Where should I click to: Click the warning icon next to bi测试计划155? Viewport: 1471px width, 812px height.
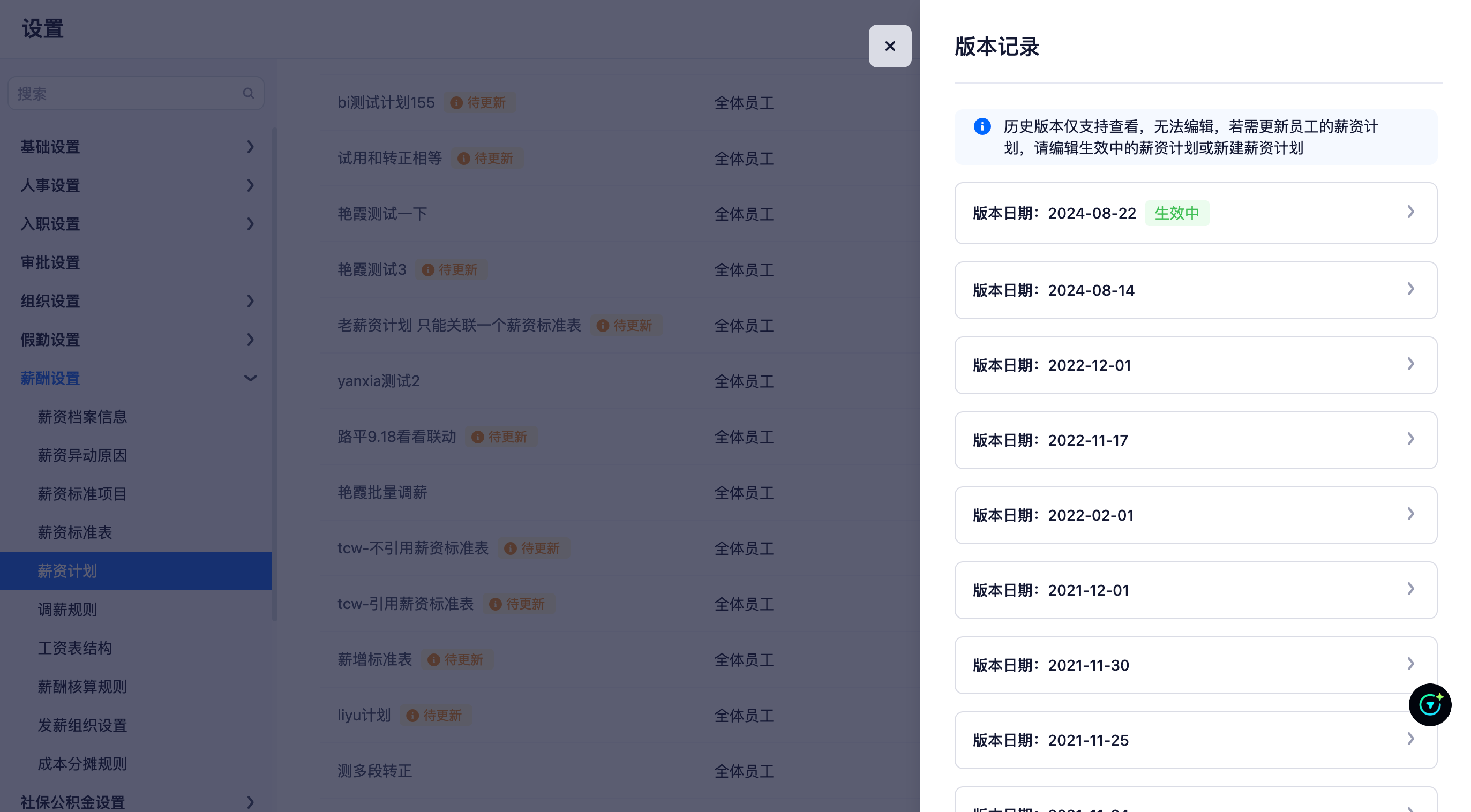click(456, 103)
